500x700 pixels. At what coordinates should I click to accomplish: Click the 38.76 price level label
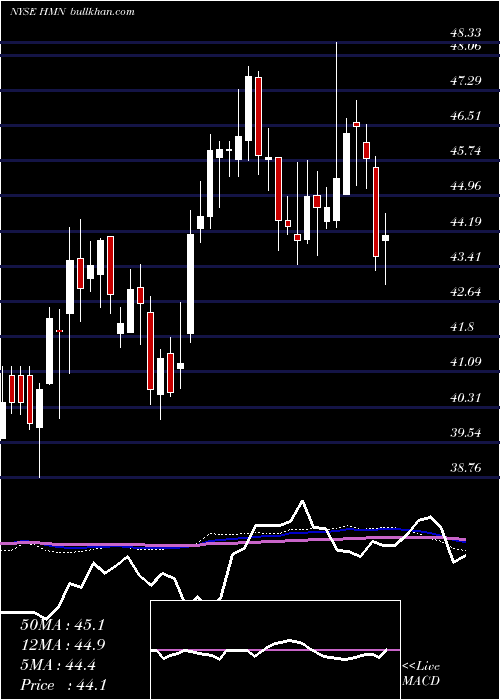click(466, 467)
